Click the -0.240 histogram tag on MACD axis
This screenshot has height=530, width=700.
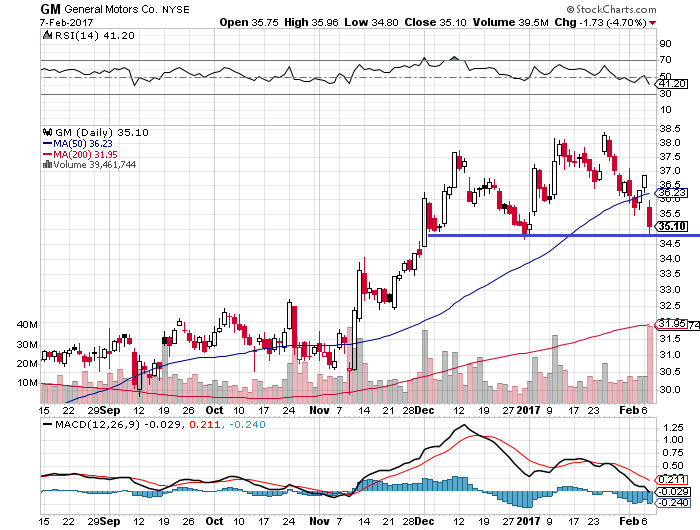pyautogui.click(x=672, y=503)
